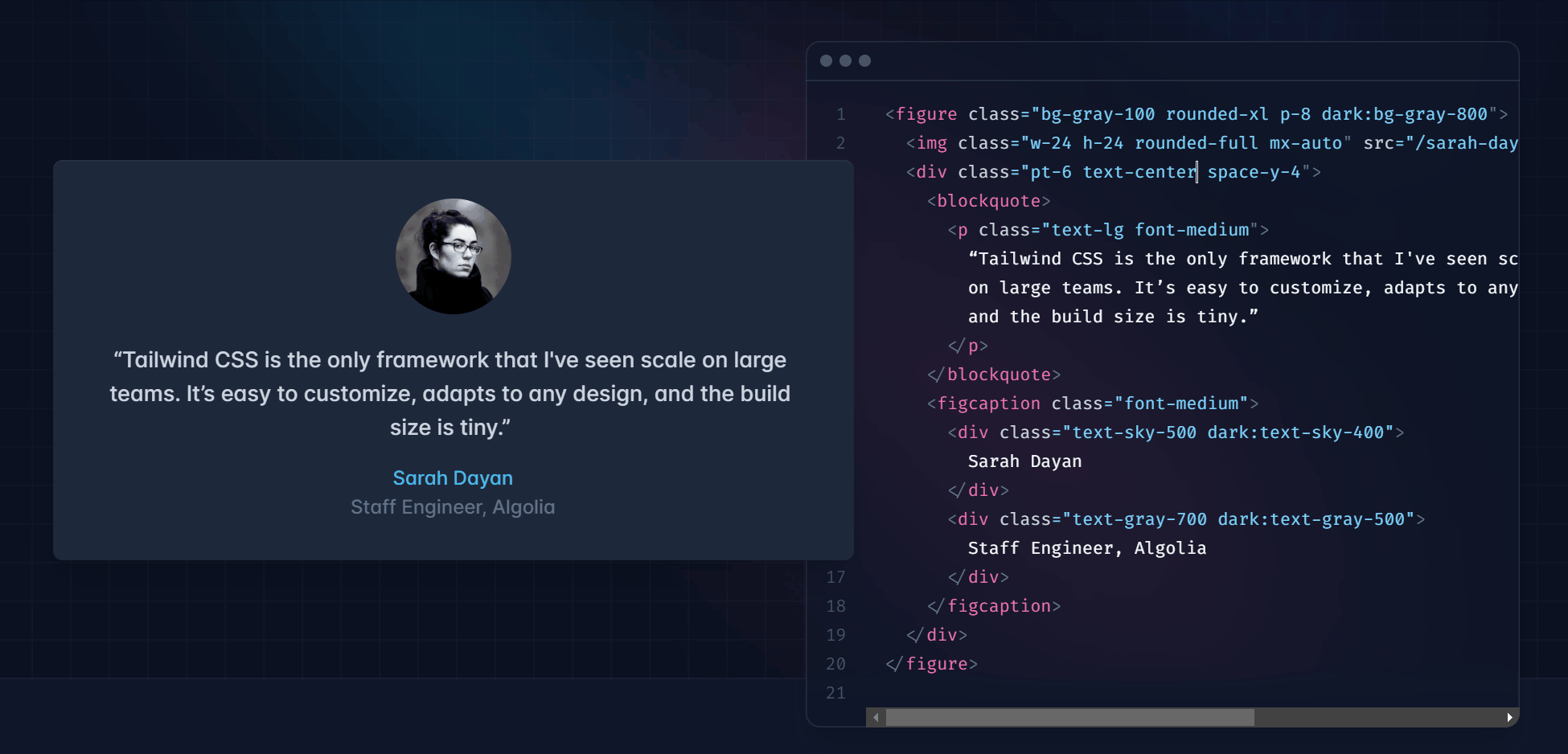Click the img tag line with w-24 h-24

(1212, 143)
